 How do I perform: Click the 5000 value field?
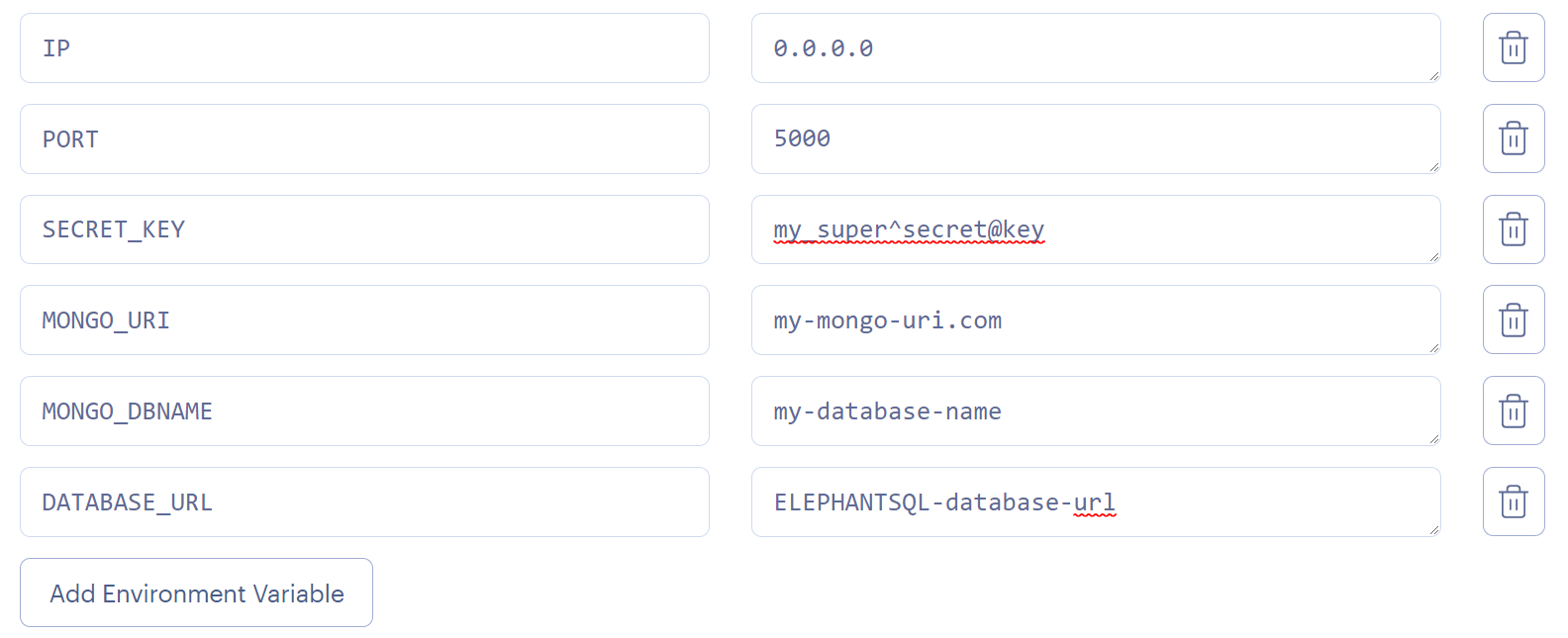[x=1096, y=138]
